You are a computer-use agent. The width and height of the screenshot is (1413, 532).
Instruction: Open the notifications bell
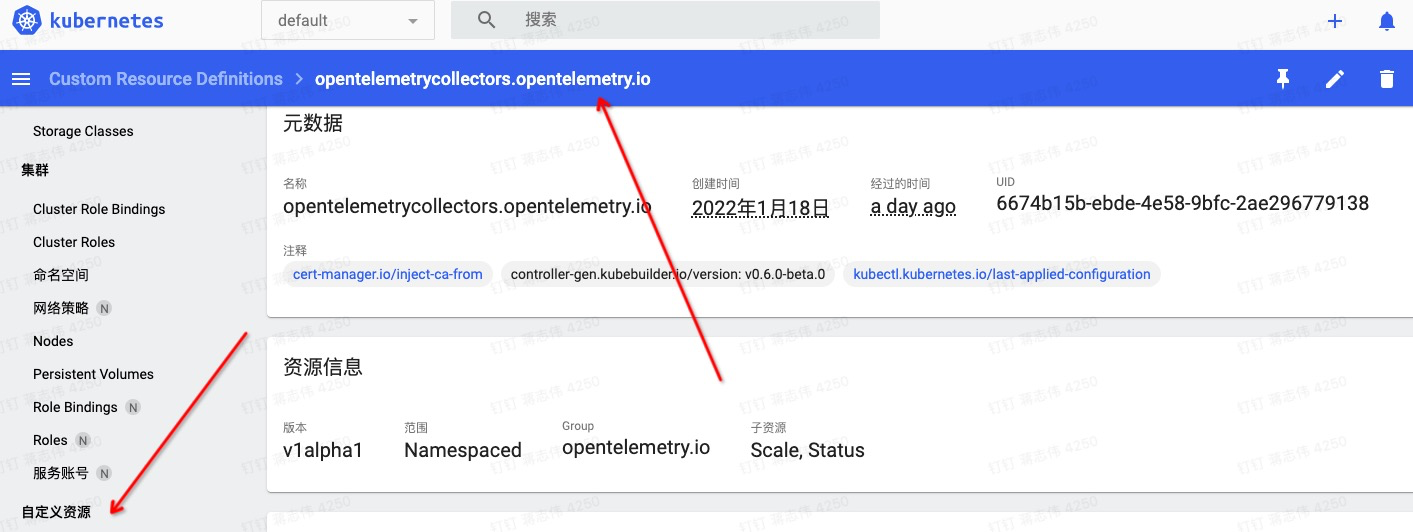(1387, 21)
